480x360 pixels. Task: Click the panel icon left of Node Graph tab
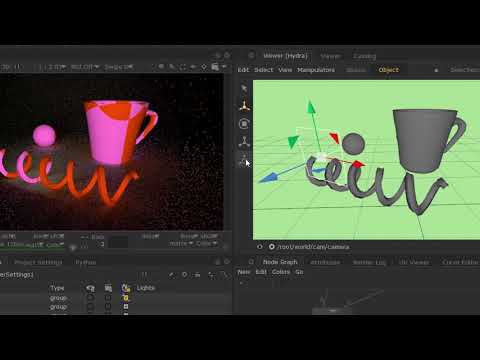(251, 262)
